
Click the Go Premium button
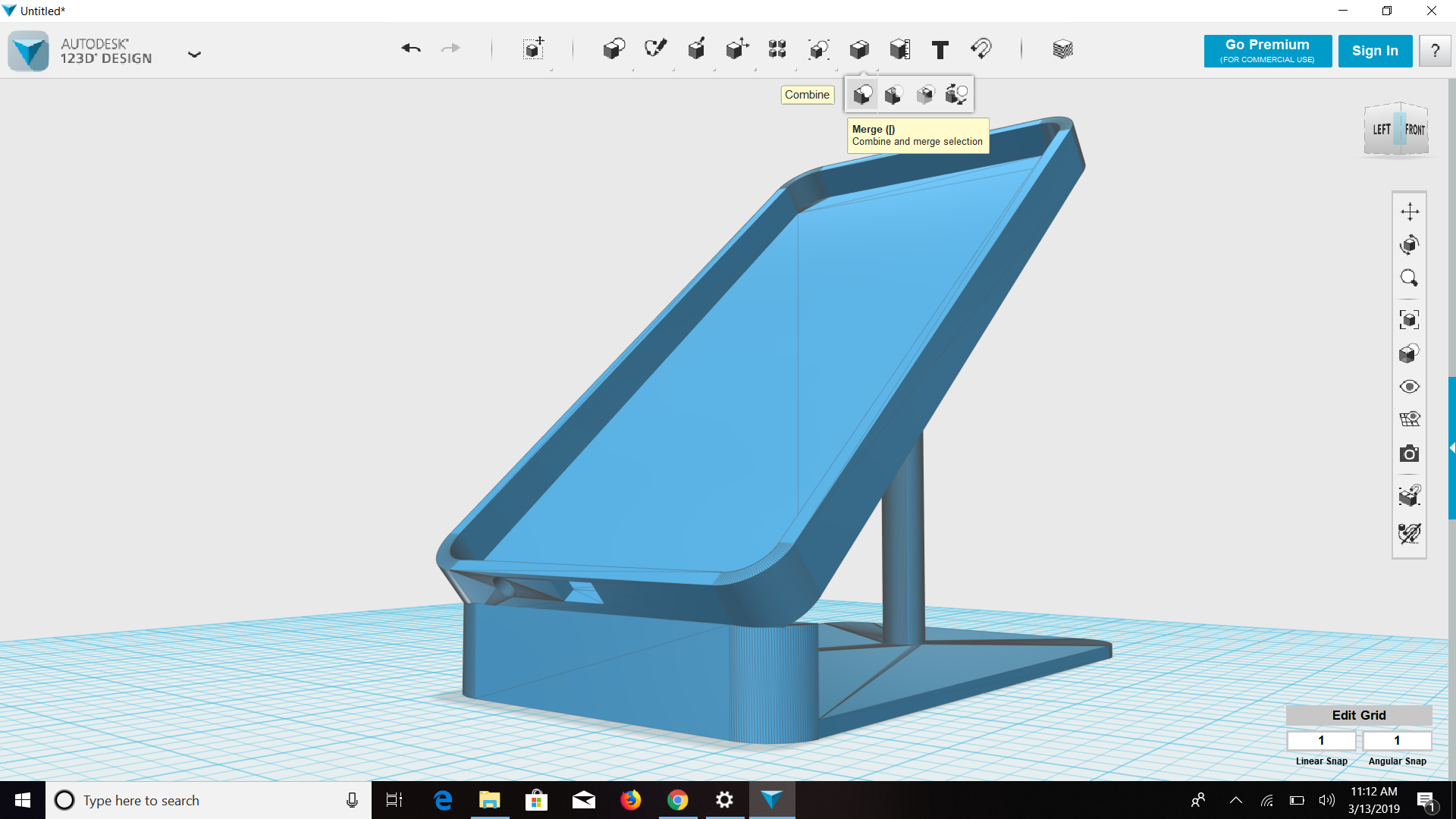[1267, 51]
